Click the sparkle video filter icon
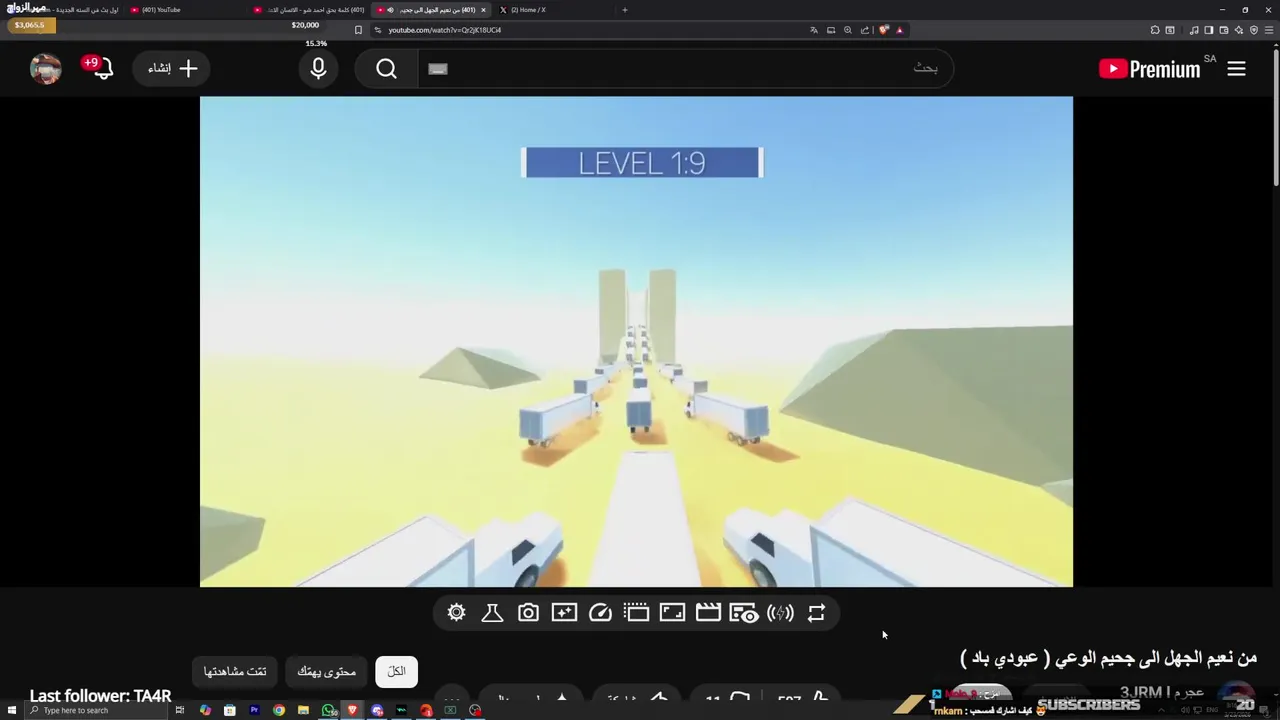 point(564,613)
